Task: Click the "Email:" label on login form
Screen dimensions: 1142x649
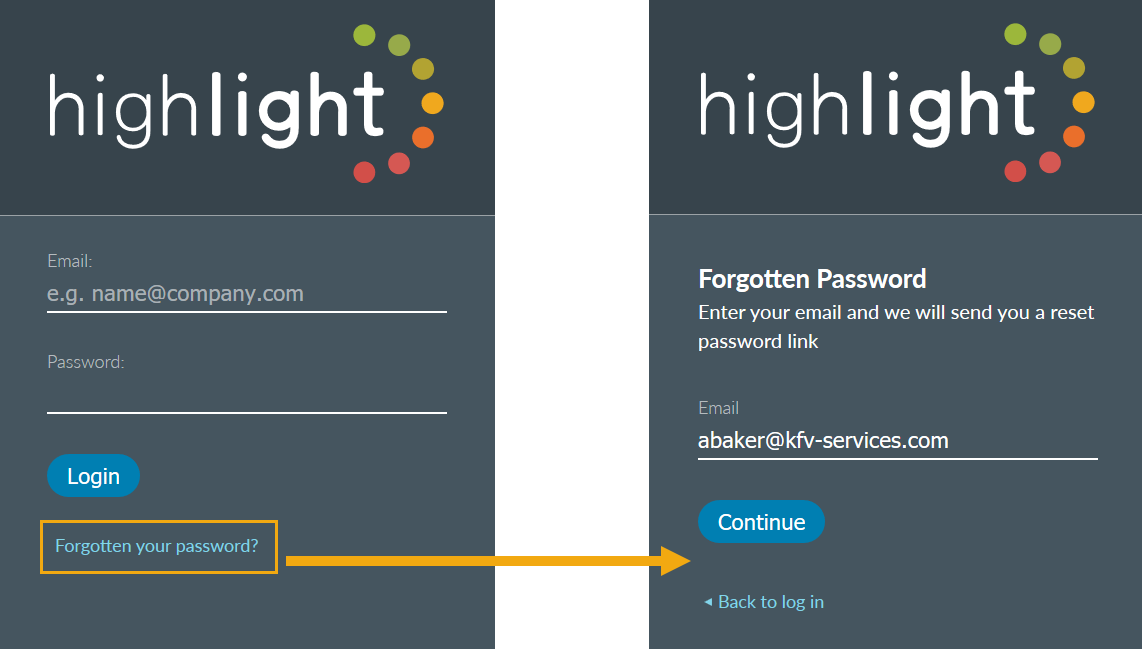Action: 70,261
